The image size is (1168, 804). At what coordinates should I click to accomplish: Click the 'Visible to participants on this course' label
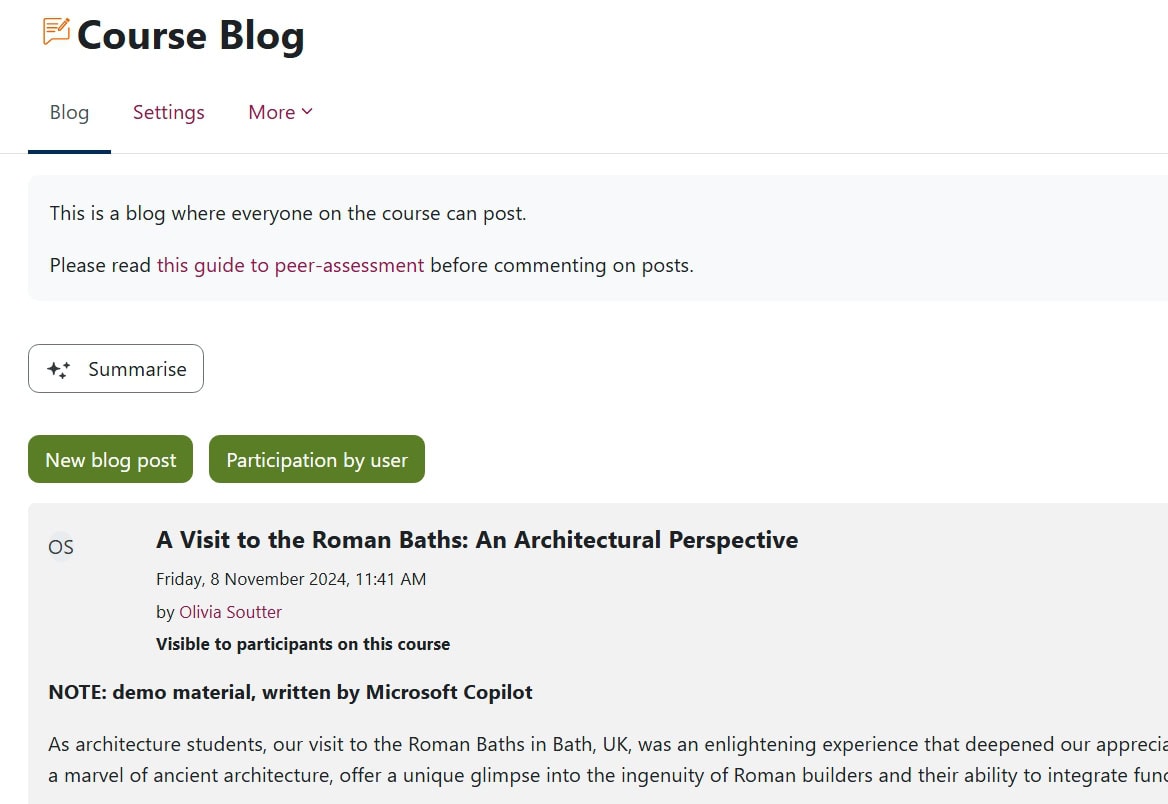[x=303, y=644]
